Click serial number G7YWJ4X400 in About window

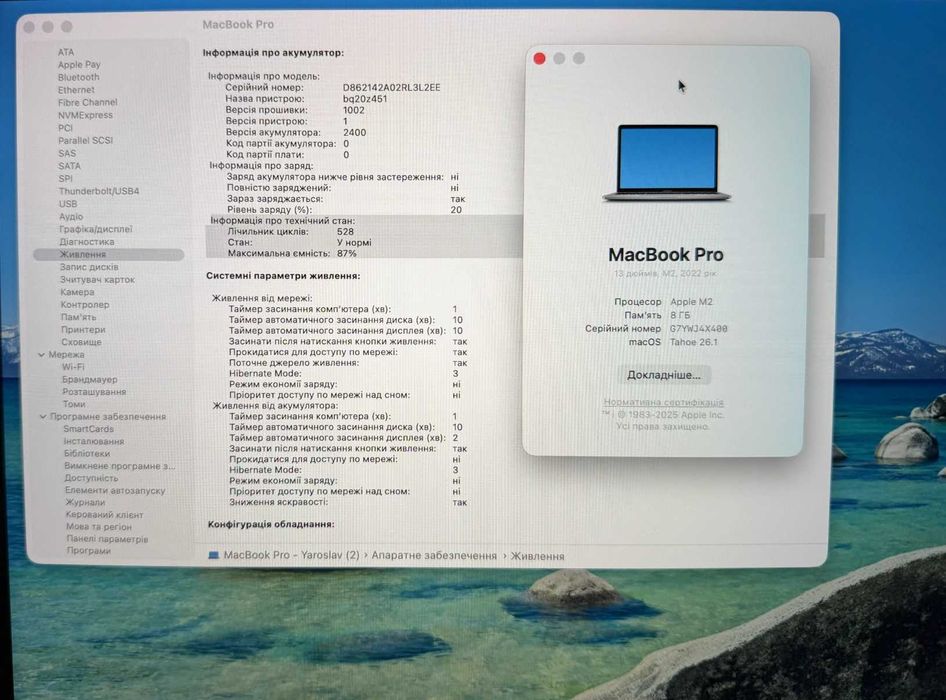[x=699, y=329]
